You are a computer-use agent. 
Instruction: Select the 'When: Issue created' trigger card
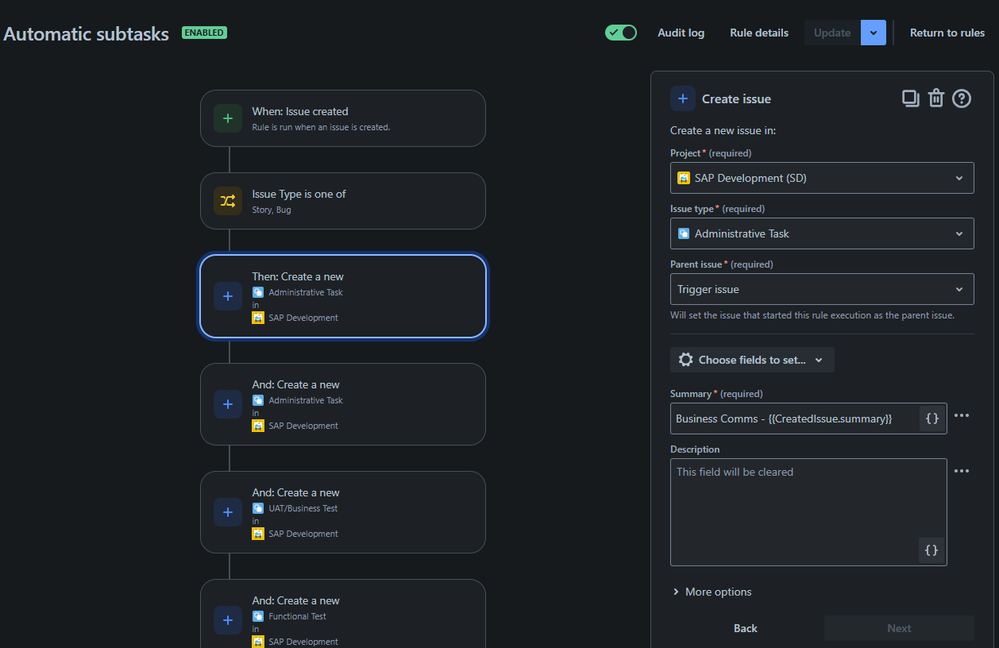343,119
